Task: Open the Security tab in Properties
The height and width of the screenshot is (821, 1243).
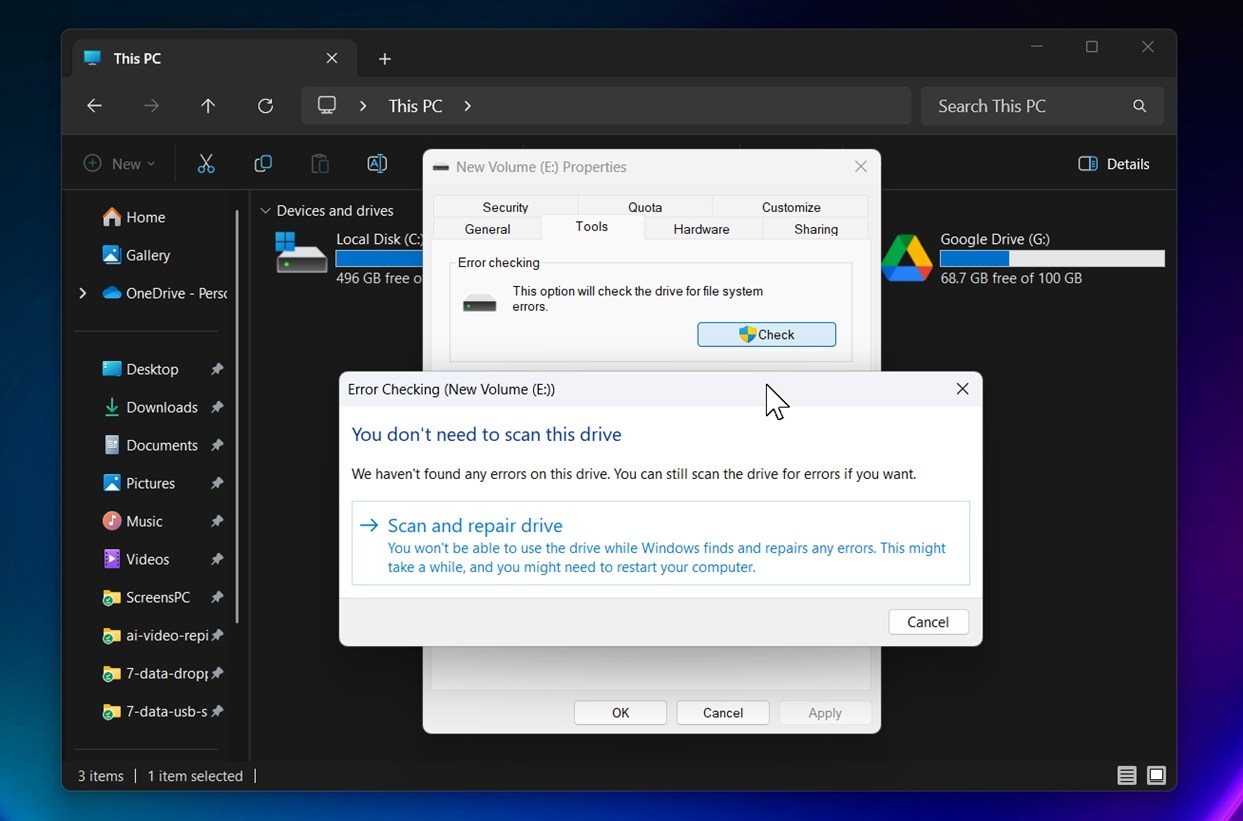Action: point(505,207)
